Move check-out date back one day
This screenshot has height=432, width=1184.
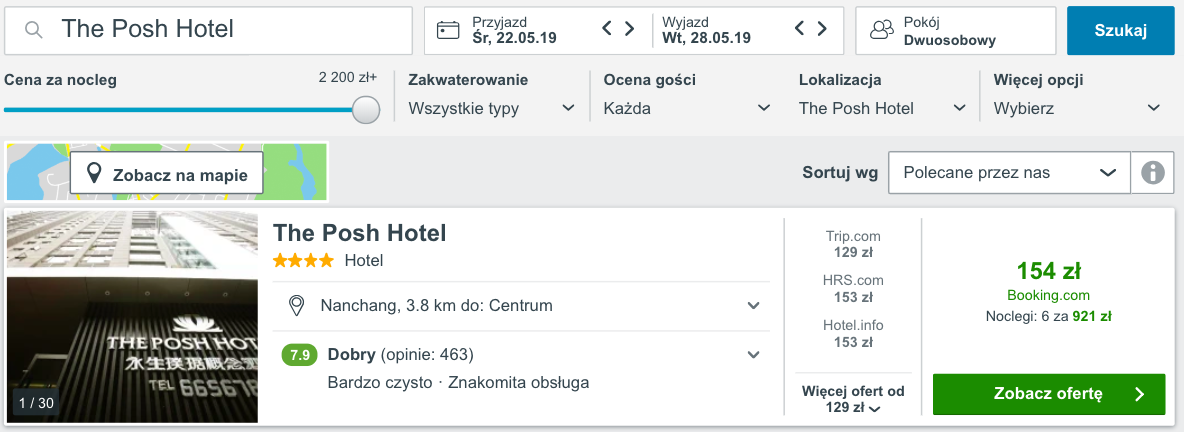click(799, 30)
